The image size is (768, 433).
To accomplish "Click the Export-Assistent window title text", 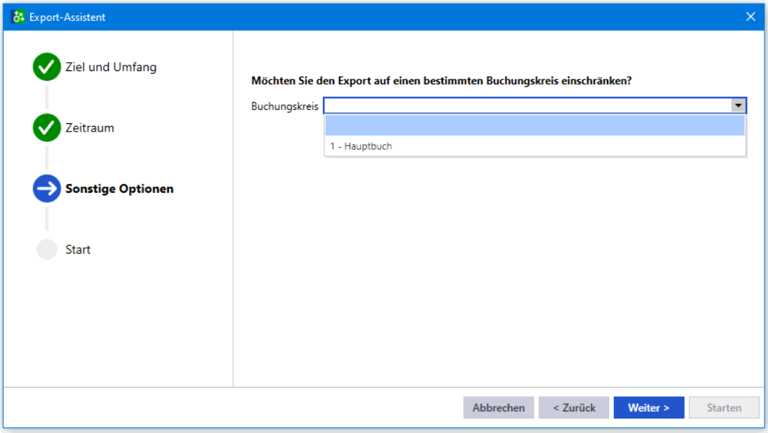I will pyautogui.click(x=67, y=17).
